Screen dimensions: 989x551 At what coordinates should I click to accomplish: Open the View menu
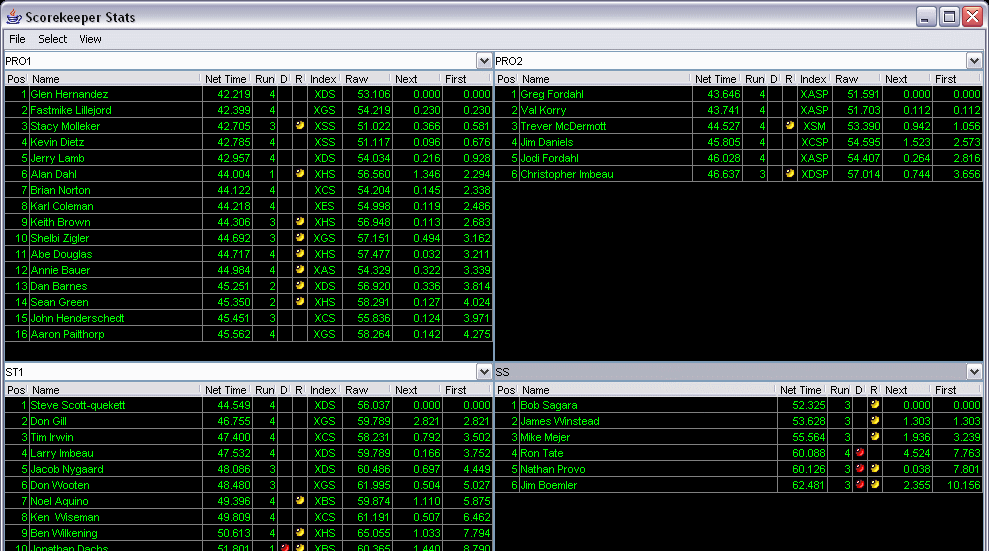click(x=90, y=39)
